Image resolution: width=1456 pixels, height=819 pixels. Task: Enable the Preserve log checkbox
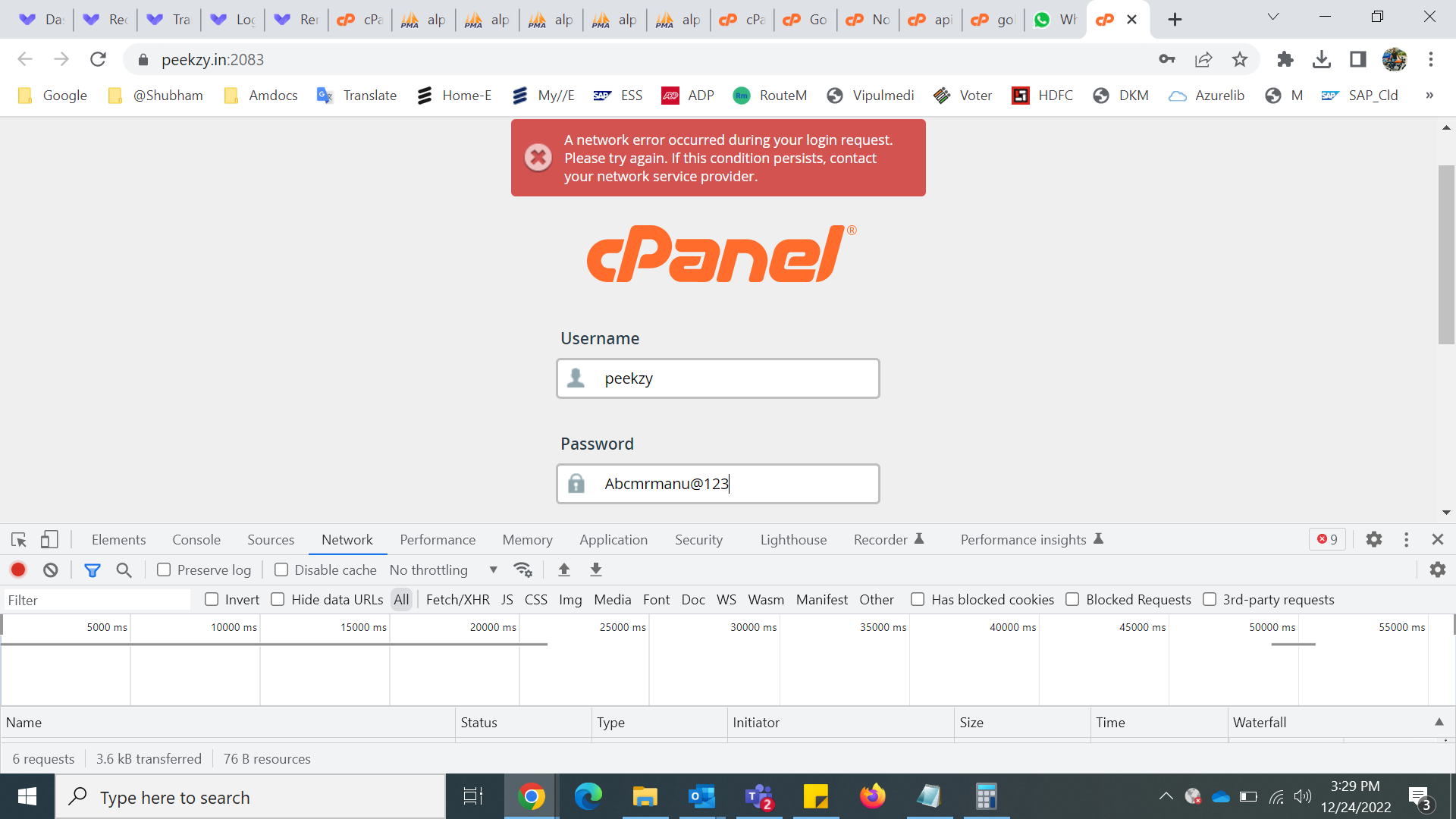pos(164,570)
